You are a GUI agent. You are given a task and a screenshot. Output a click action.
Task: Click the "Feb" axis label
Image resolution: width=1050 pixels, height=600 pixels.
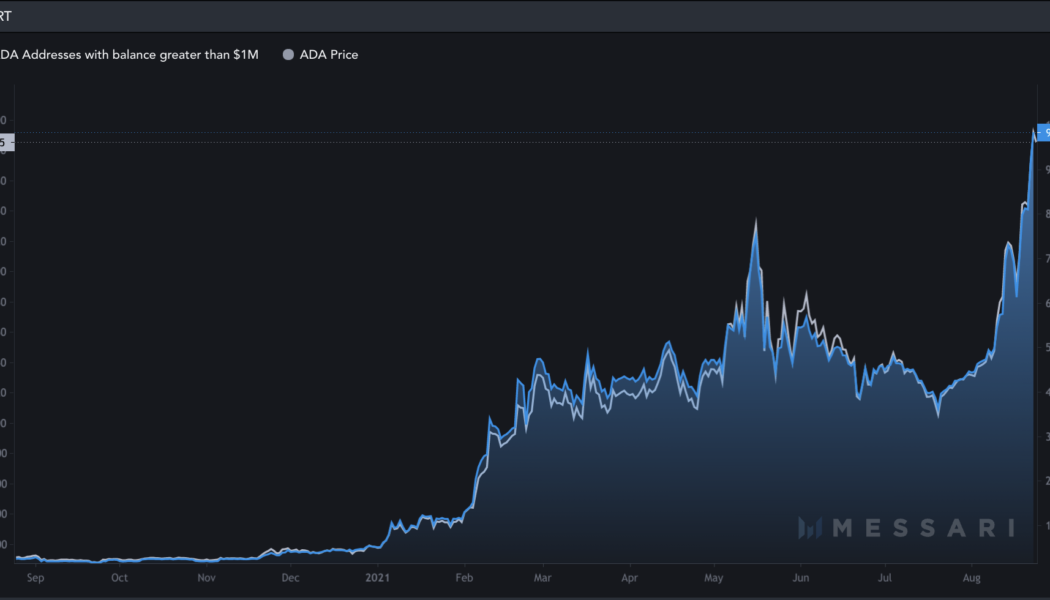463,578
